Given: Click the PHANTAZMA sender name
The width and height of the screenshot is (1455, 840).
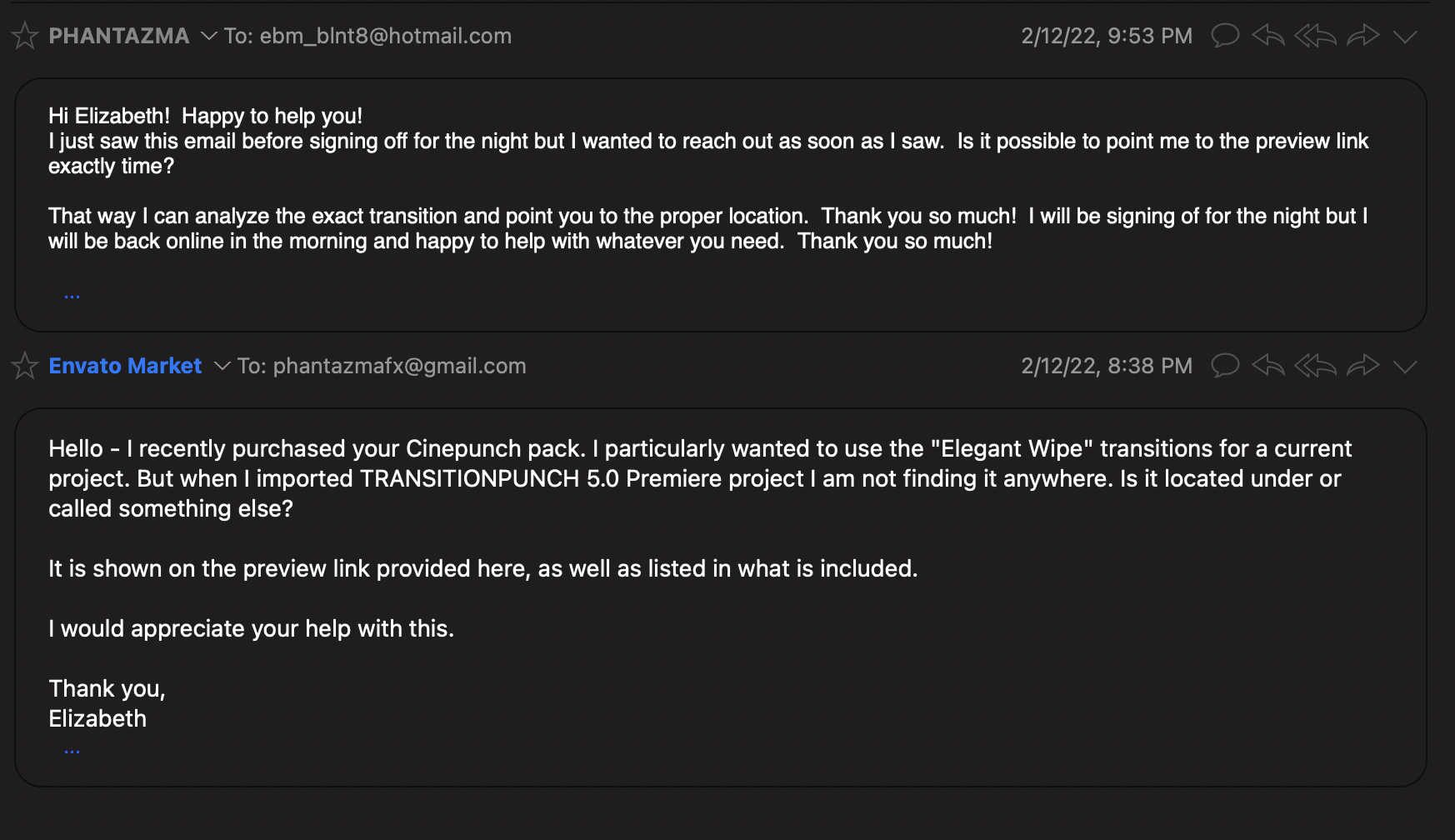Looking at the screenshot, I should click(119, 36).
